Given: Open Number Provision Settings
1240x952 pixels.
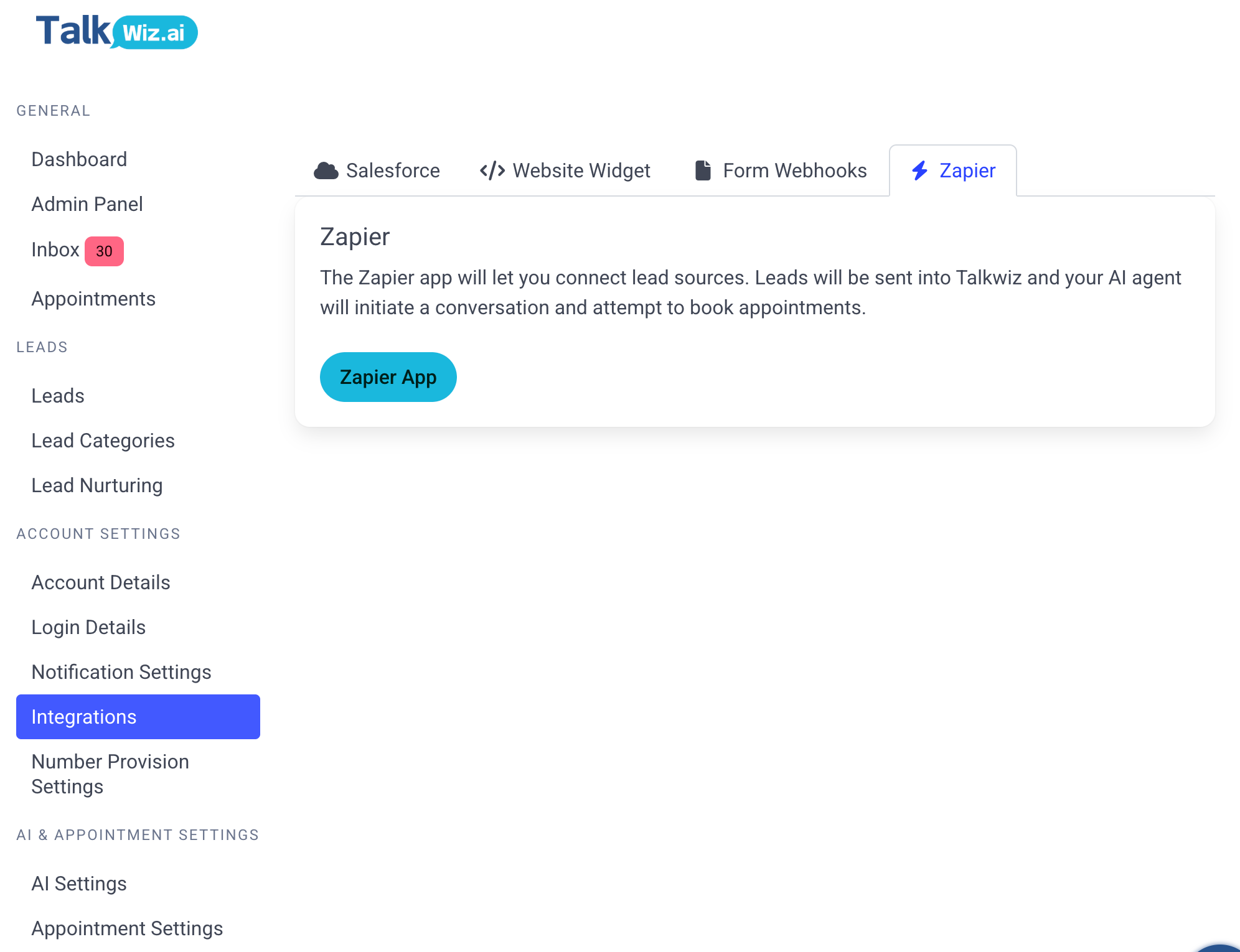Looking at the screenshot, I should (x=110, y=774).
